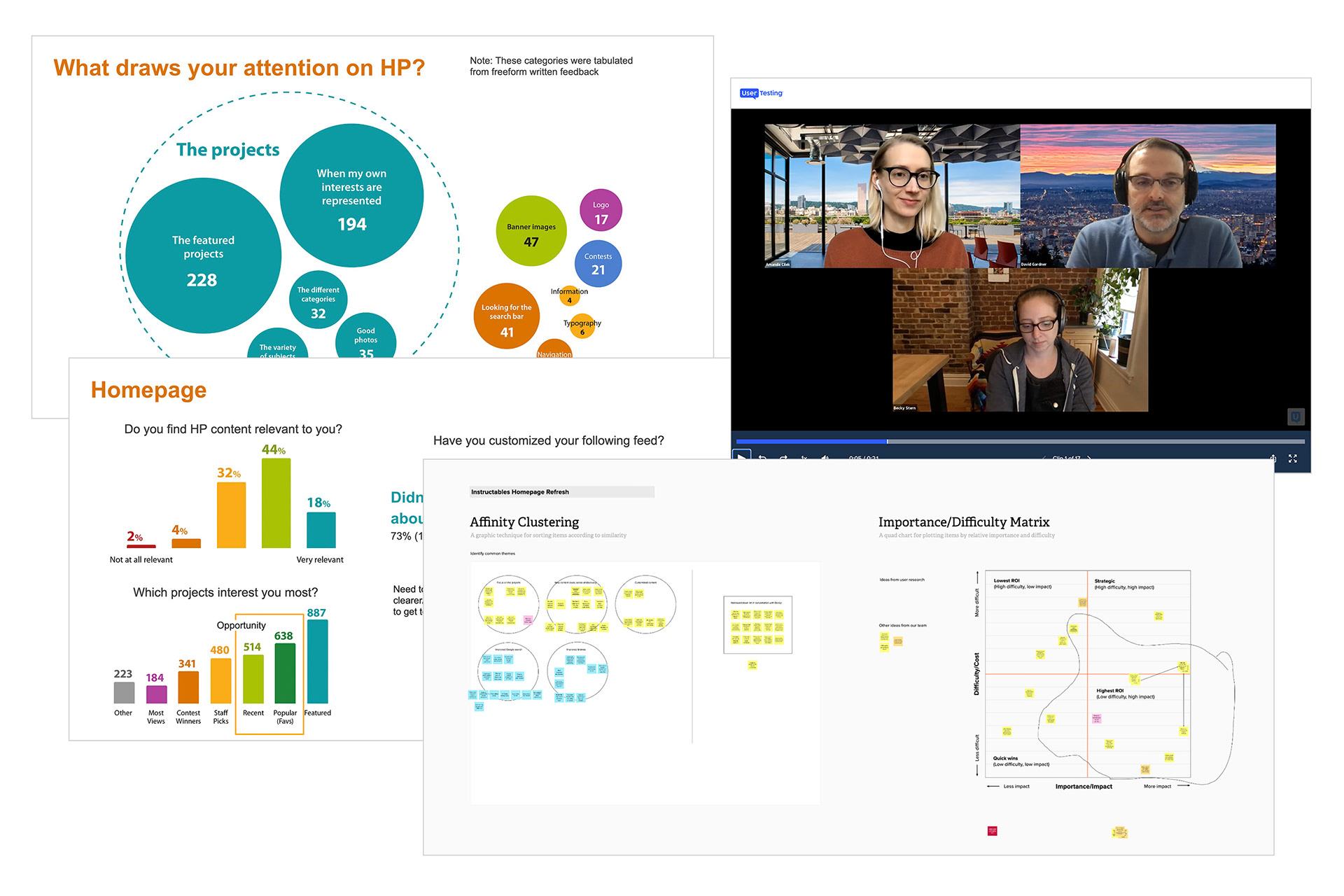Select David Gardner's video feed
1344x896 pixels.
tap(1148, 196)
